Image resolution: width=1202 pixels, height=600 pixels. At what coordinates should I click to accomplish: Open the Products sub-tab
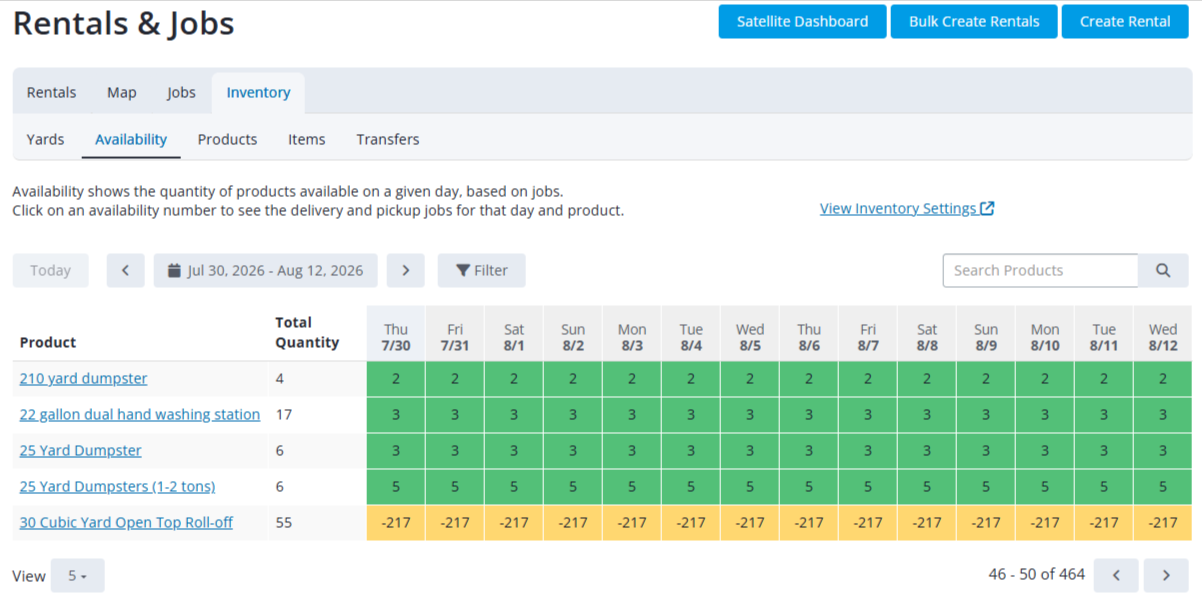point(227,139)
